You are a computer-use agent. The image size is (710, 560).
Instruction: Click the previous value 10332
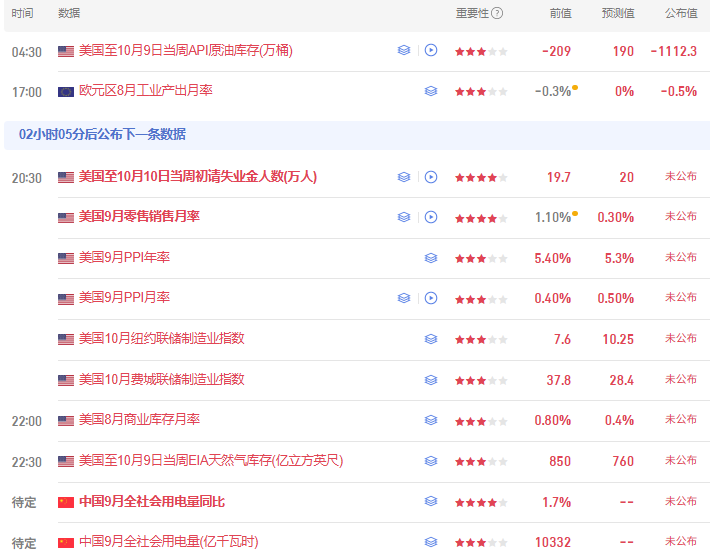tap(553, 542)
